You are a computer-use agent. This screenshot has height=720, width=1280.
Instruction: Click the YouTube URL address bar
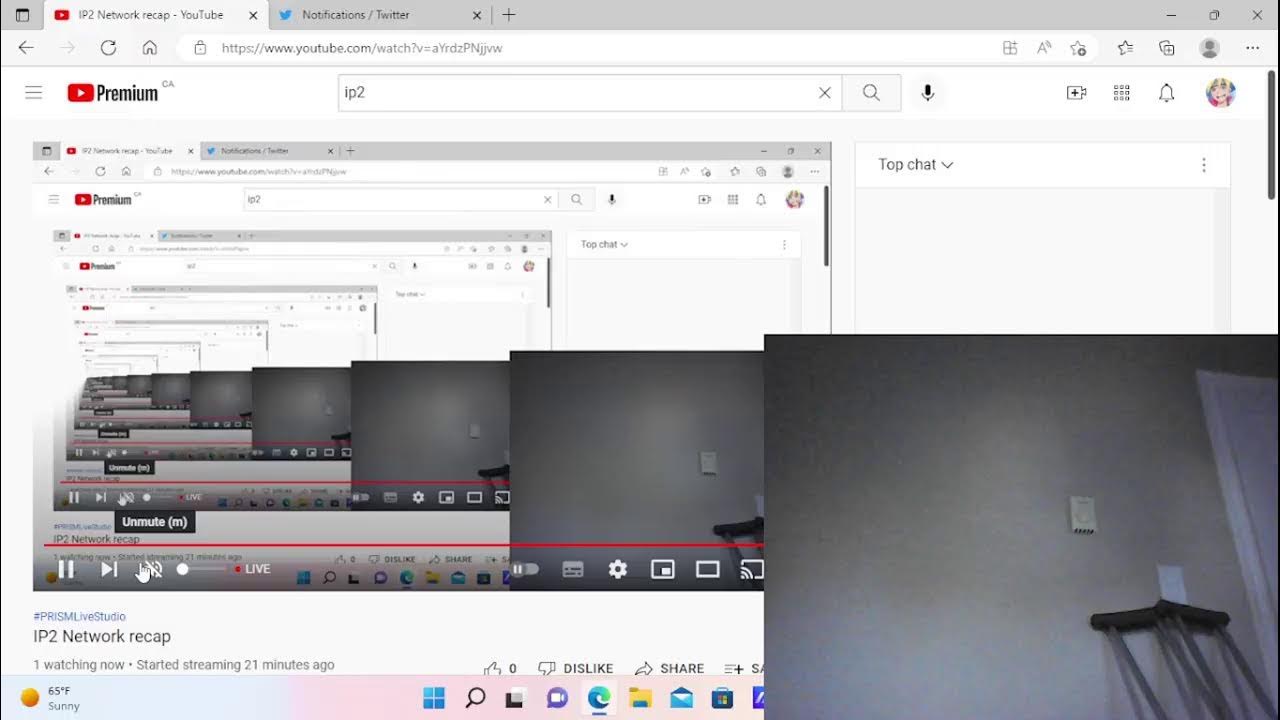click(600, 48)
